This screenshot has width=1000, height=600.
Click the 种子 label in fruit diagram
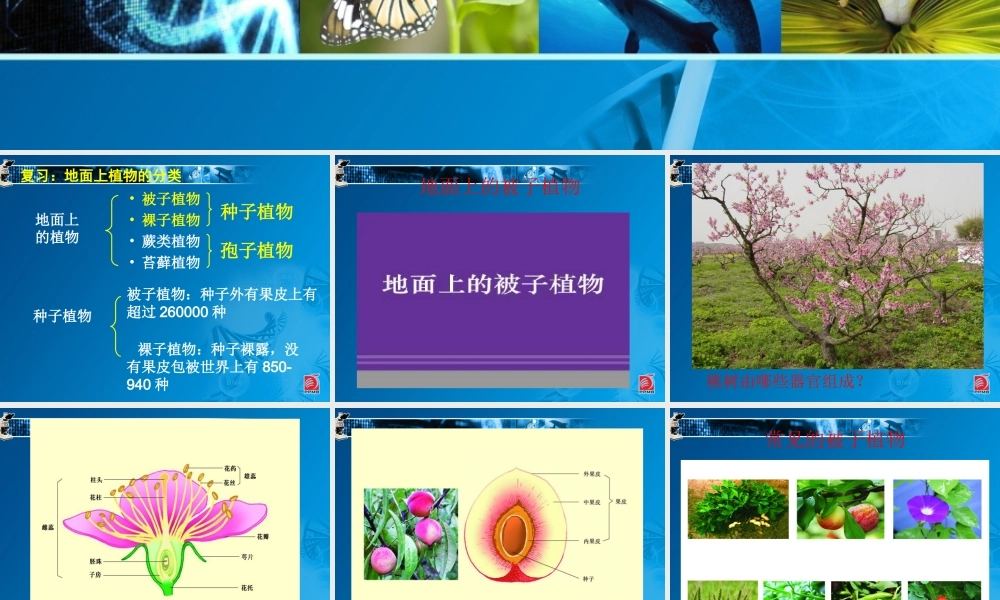pos(588,579)
